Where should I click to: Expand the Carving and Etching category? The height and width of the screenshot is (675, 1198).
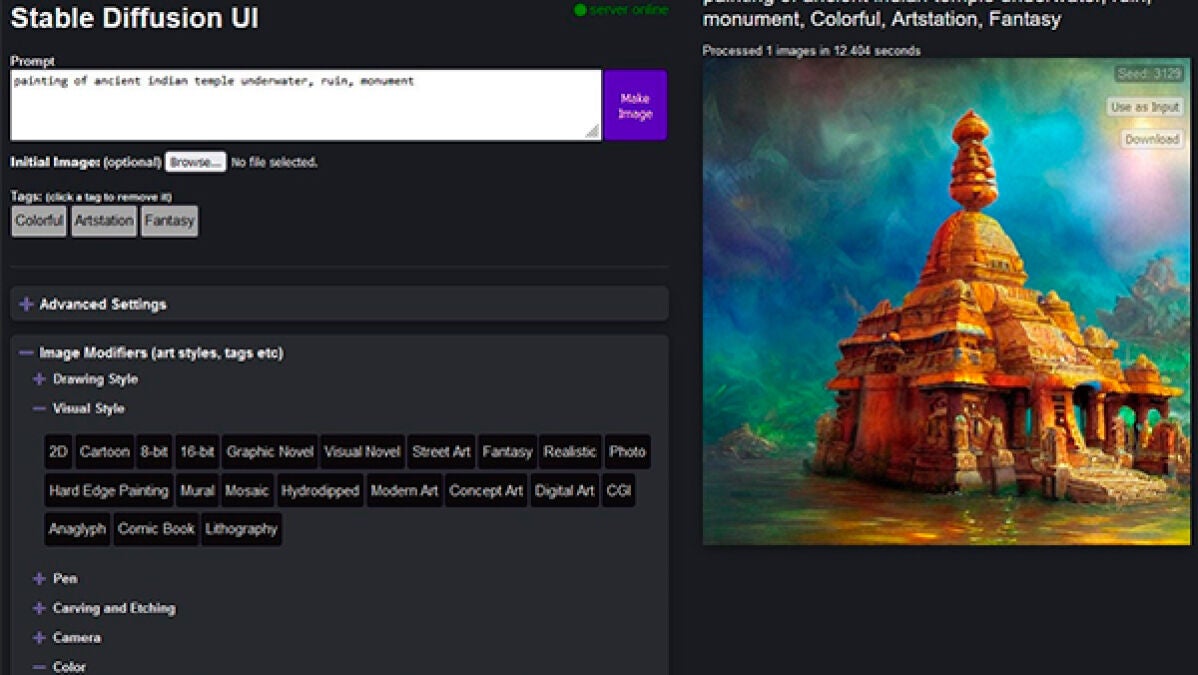tap(113, 608)
